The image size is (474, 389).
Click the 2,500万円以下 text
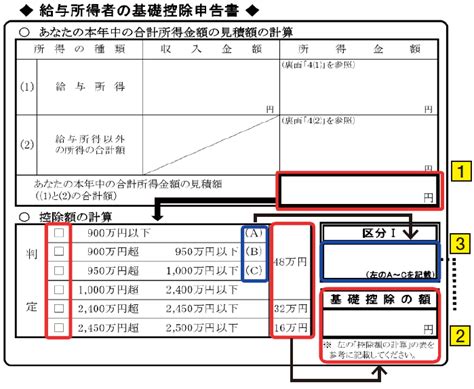pos(202,328)
